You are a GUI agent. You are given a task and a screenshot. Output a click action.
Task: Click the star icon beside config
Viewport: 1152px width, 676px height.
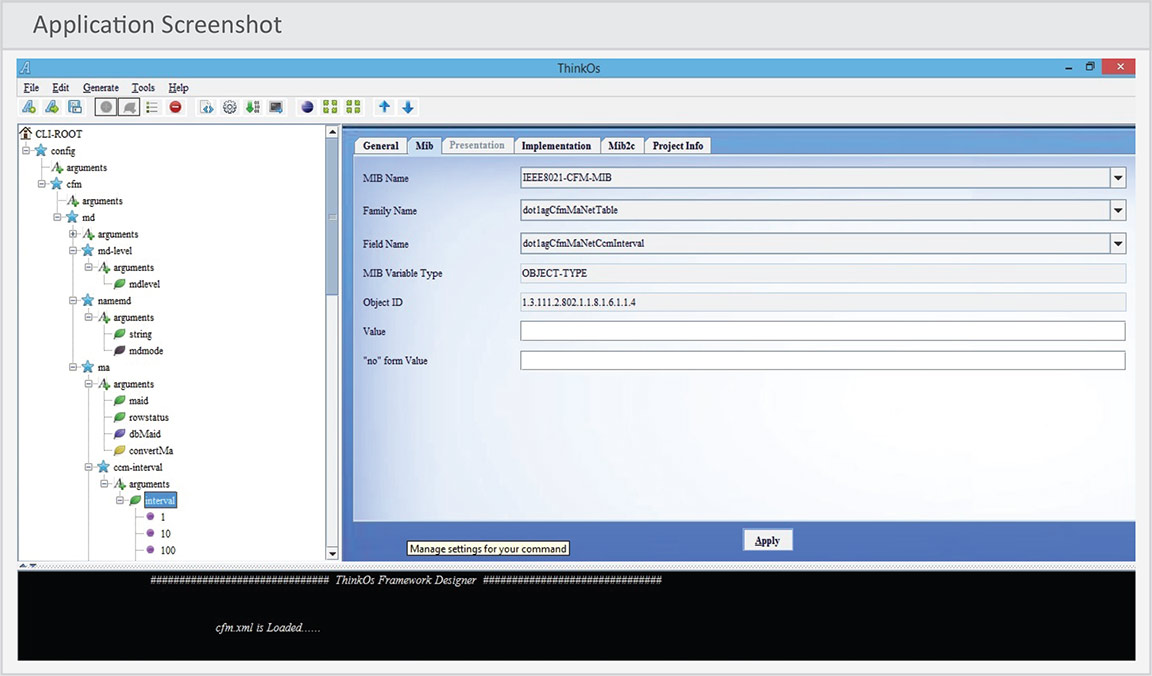click(41, 151)
